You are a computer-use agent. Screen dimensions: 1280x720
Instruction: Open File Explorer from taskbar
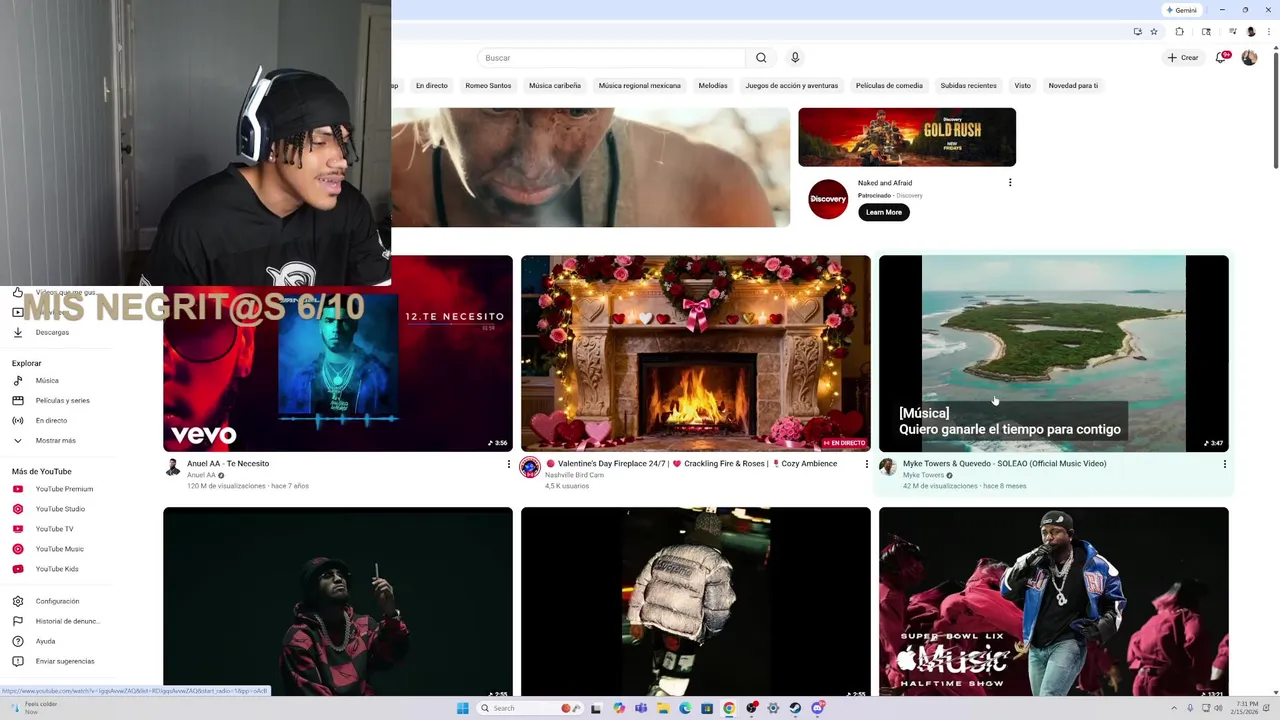point(663,708)
